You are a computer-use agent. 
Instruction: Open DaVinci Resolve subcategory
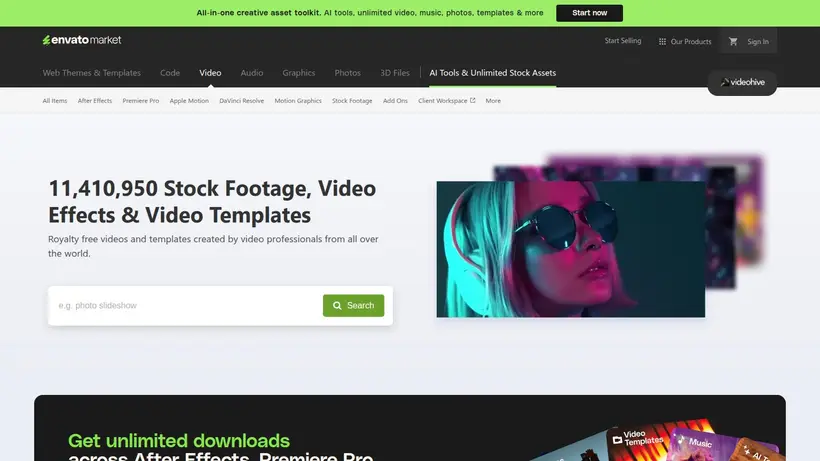point(242,100)
